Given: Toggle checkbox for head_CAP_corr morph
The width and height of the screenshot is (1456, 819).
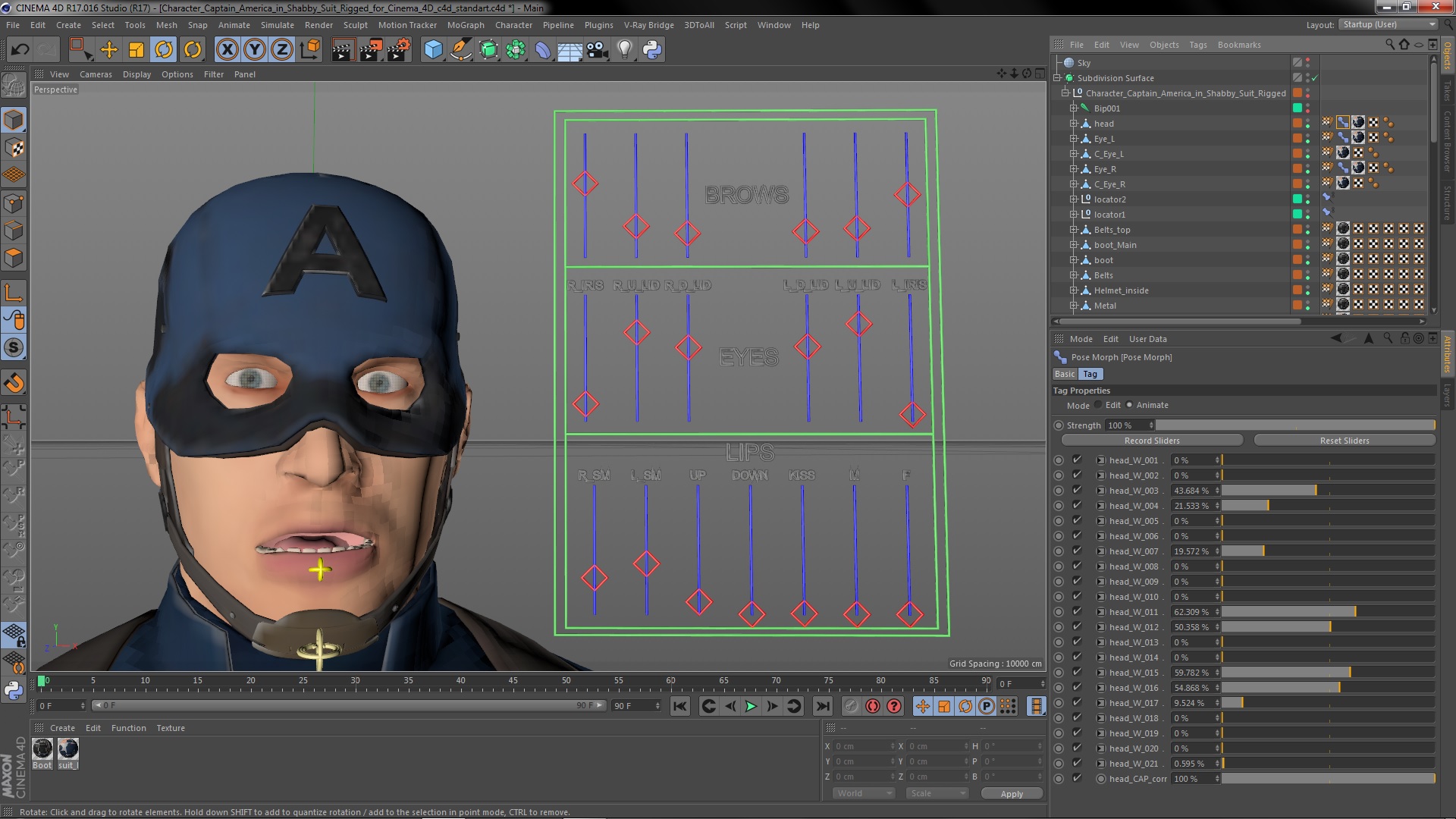Looking at the screenshot, I should (x=1077, y=779).
